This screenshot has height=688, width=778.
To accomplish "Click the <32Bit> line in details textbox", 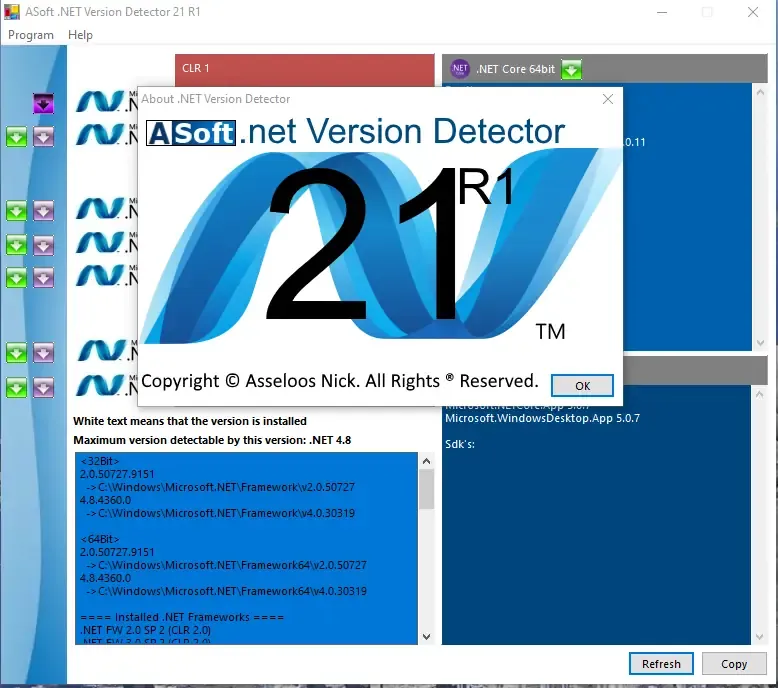I will [x=100, y=461].
